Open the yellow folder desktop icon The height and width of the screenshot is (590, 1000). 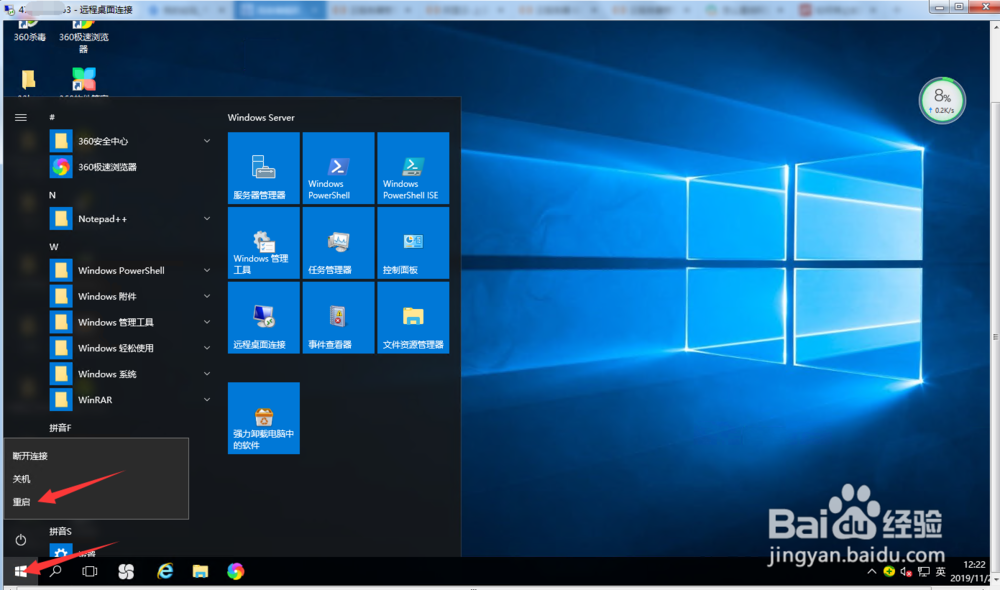click(28, 82)
